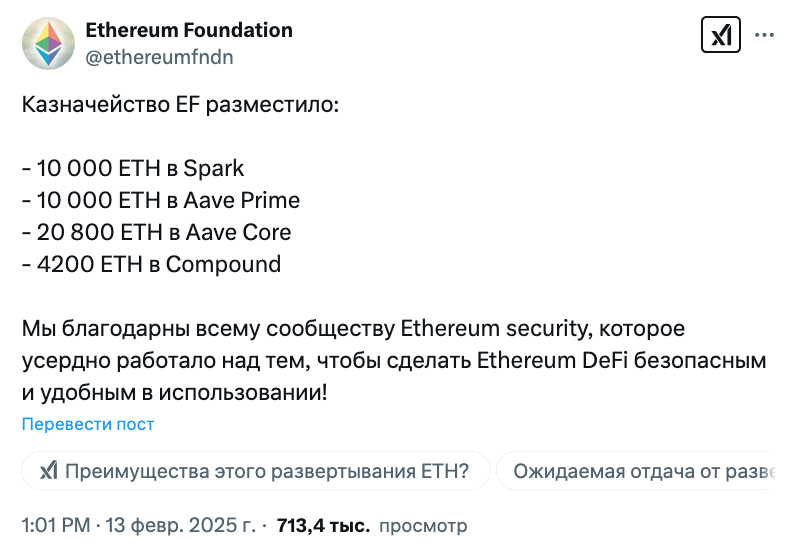Open the three-dot more options menu
The height and width of the screenshot is (548, 797).
pos(764,36)
